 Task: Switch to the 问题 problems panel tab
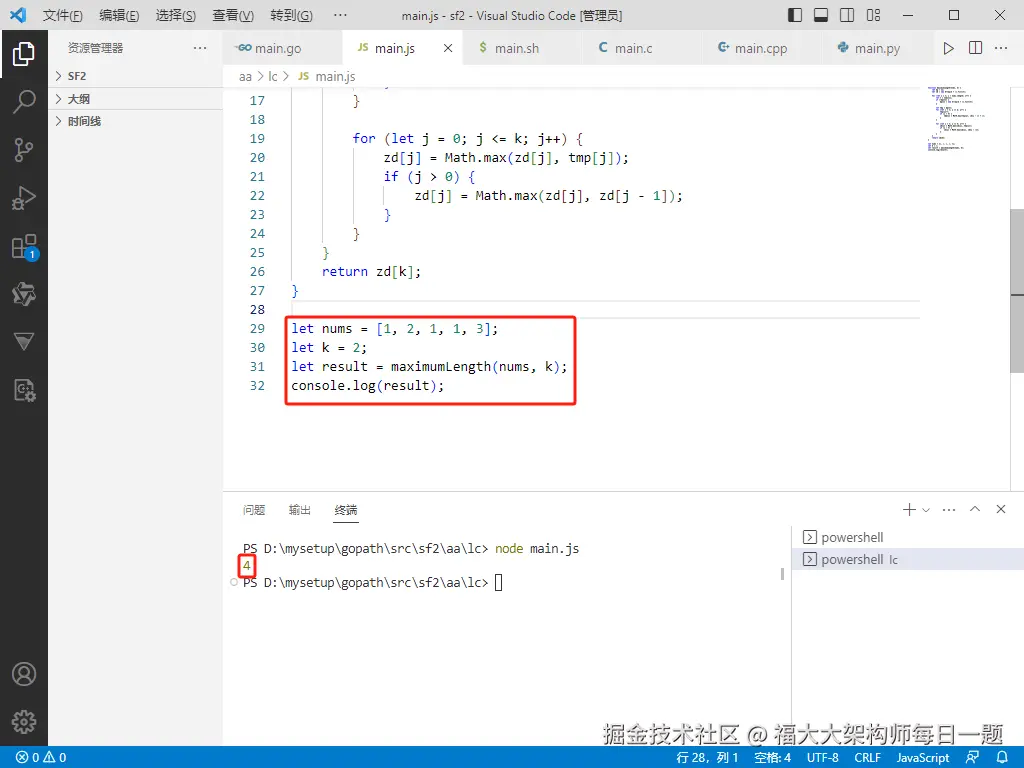[254, 509]
